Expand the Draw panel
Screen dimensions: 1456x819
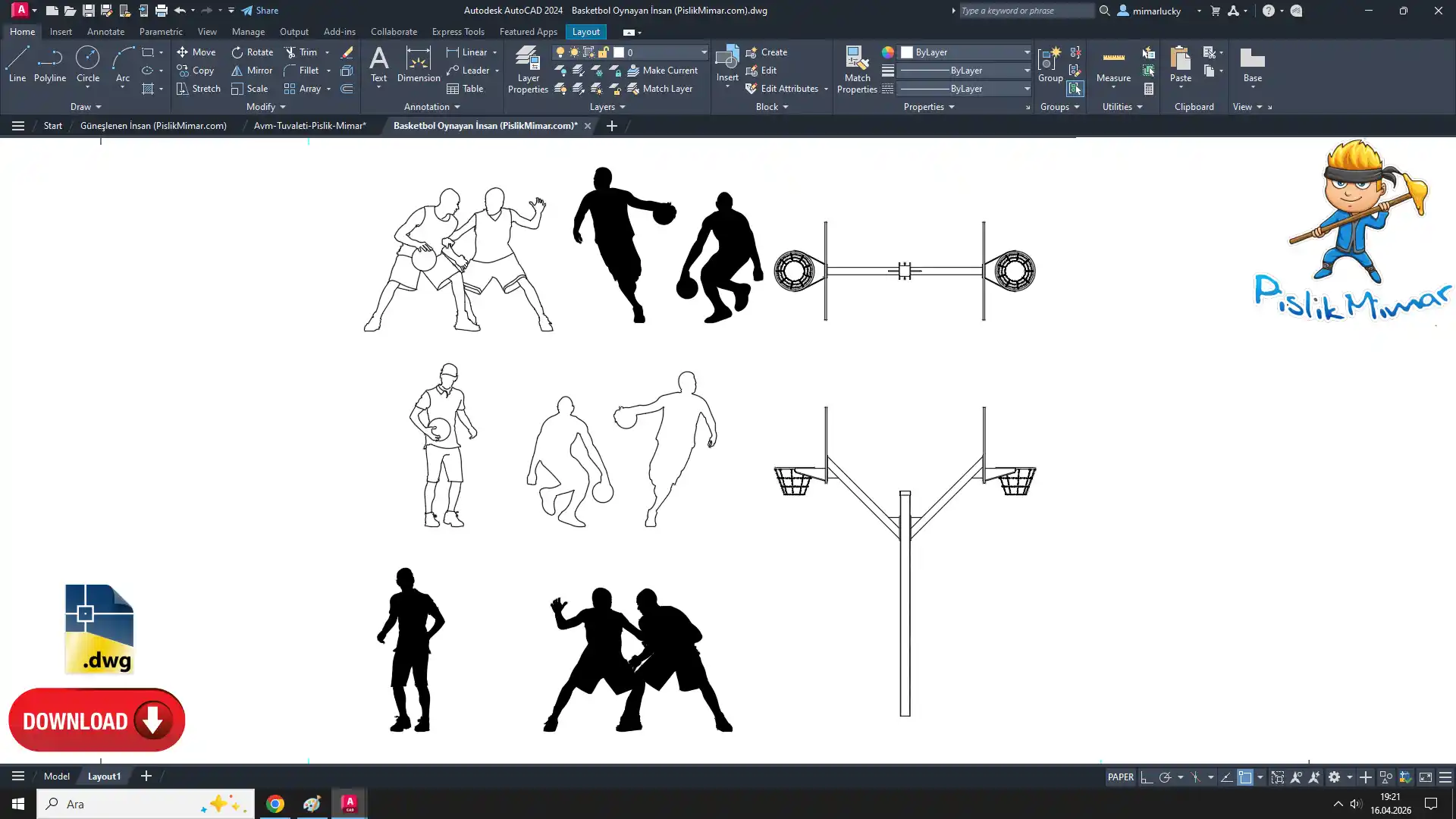pyautogui.click(x=86, y=107)
